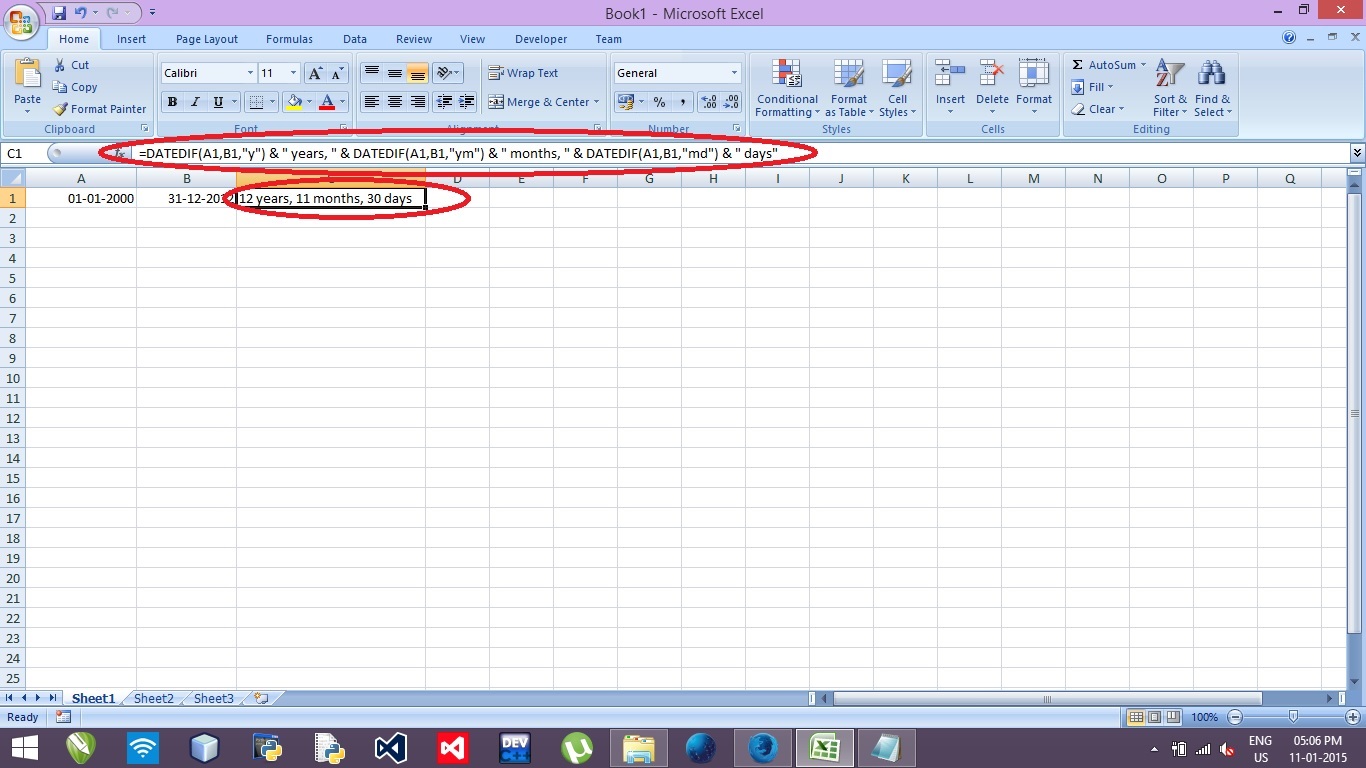The height and width of the screenshot is (768, 1366).
Task: Open the Sheet2 worksheet tab
Action: [154, 699]
